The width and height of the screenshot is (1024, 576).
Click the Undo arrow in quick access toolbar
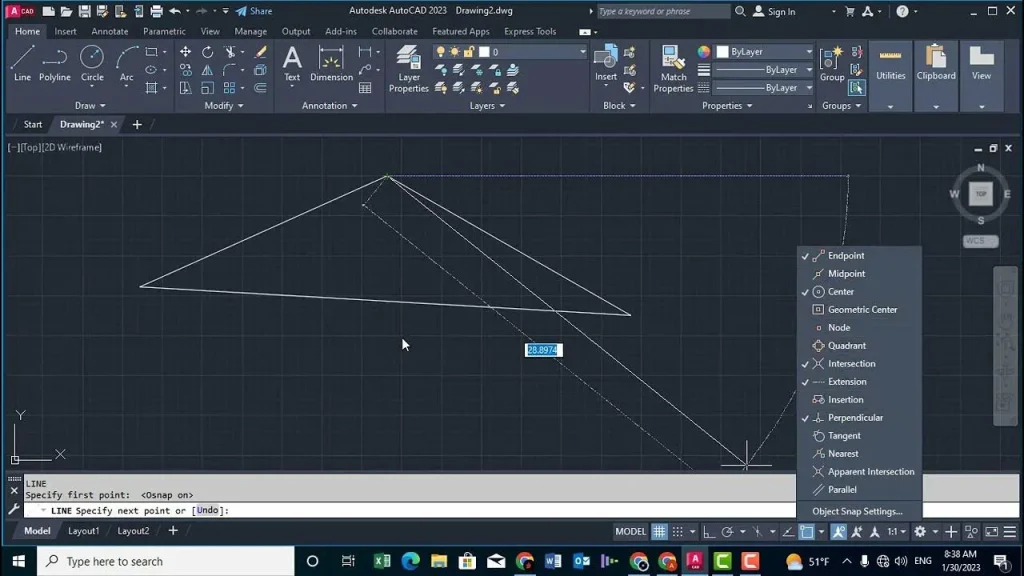(174, 11)
